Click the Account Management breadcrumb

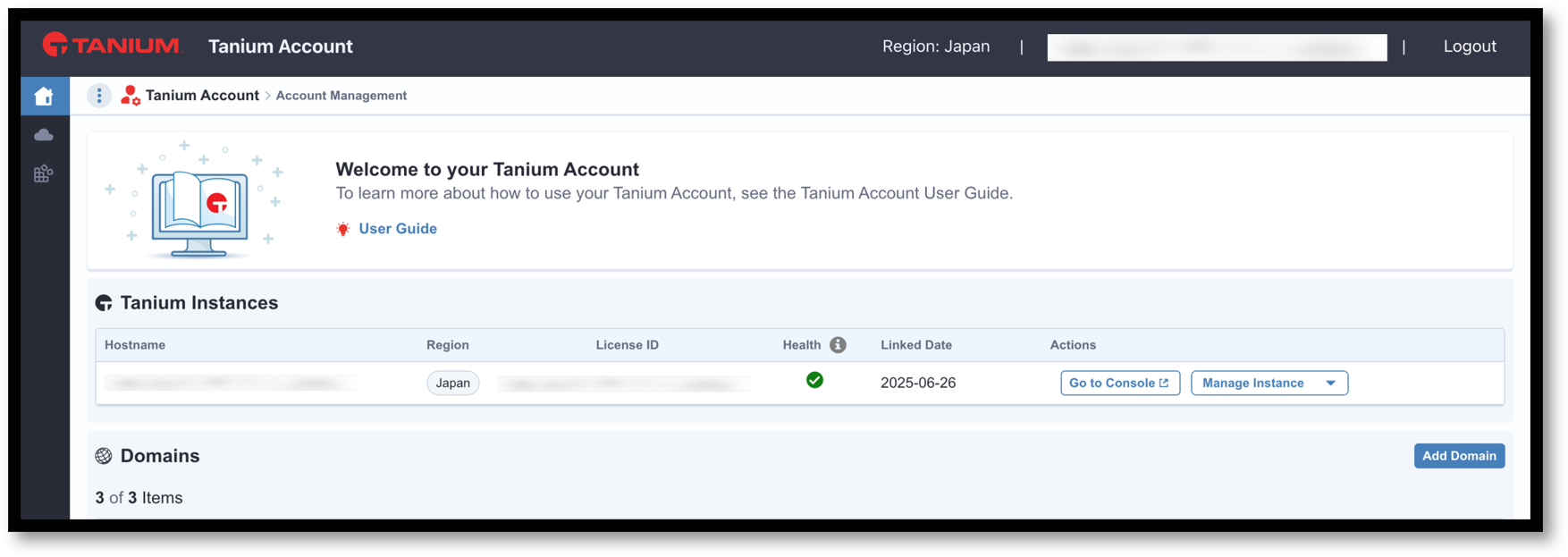tap(341, 96)
